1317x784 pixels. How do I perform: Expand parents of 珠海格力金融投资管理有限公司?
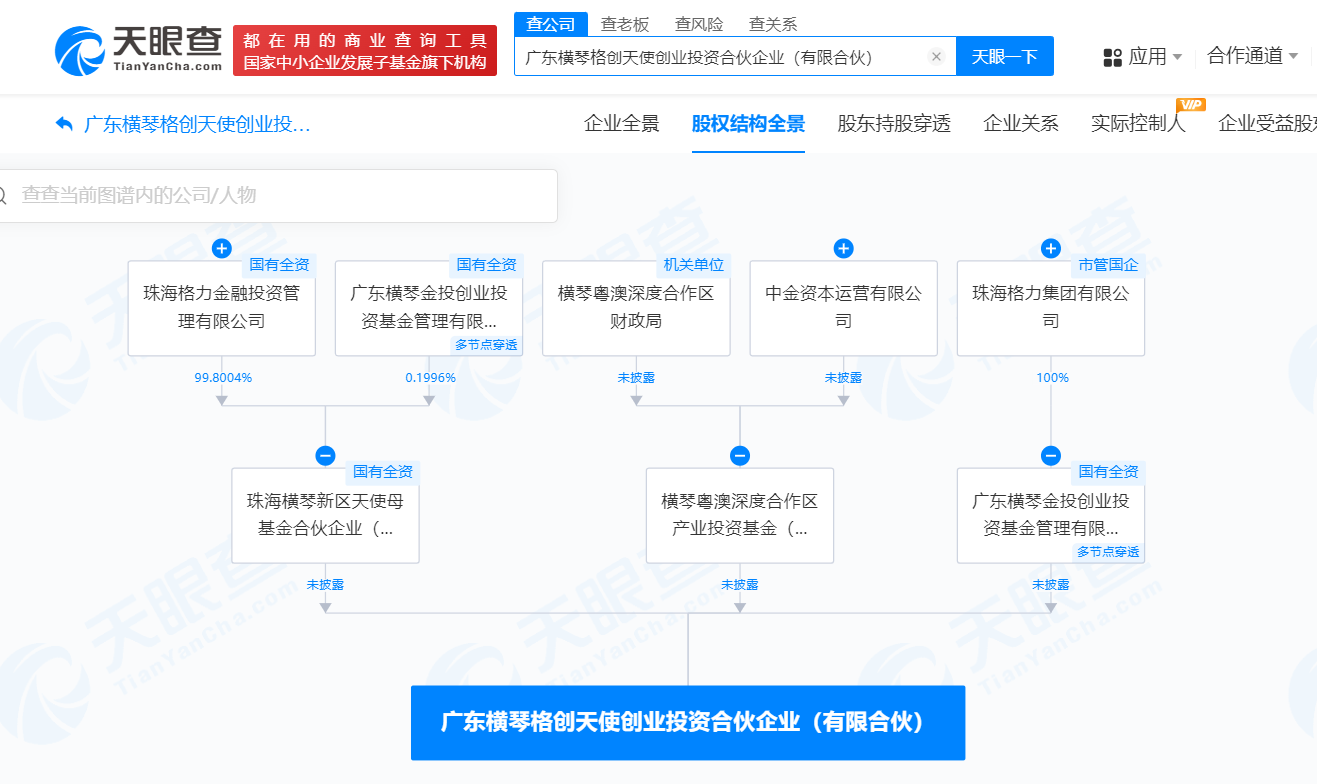[222, 248]
